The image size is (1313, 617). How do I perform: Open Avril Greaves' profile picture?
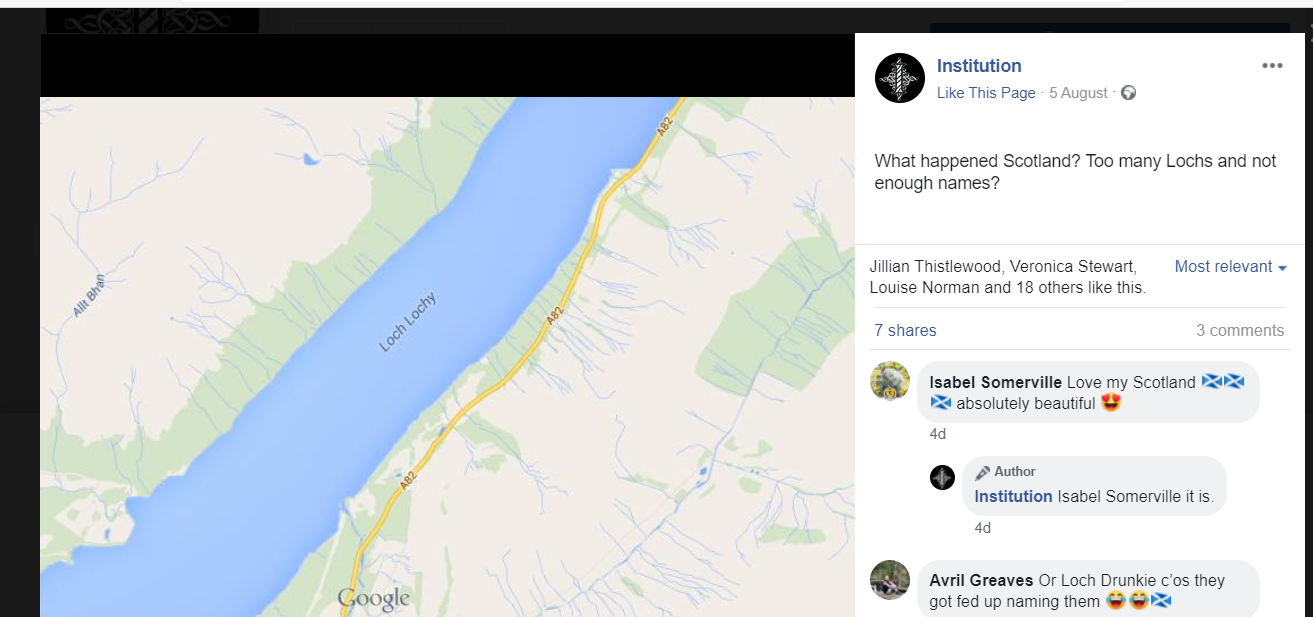(x=890, y=580)
